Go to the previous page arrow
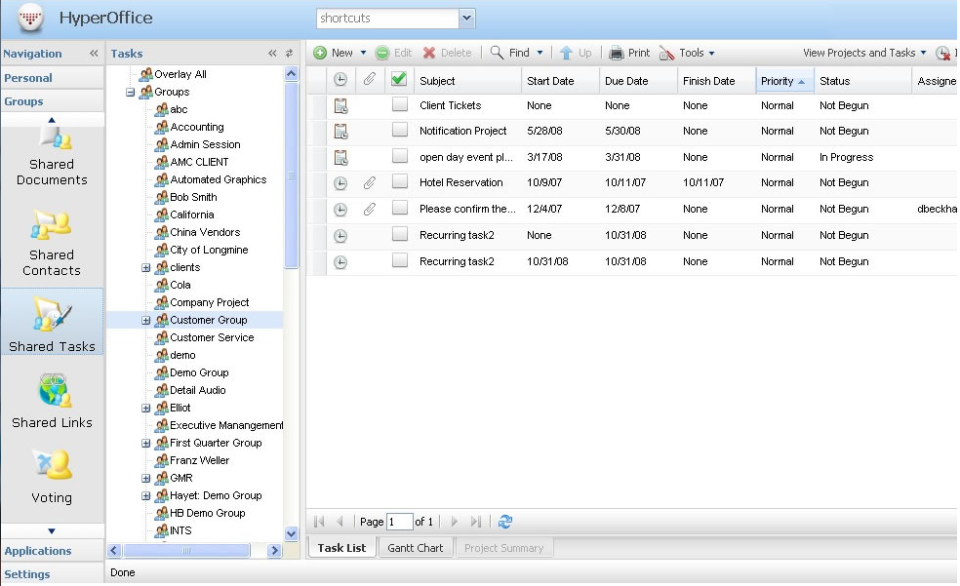Viewport: 960px width, 586px height. pos(340,522)
